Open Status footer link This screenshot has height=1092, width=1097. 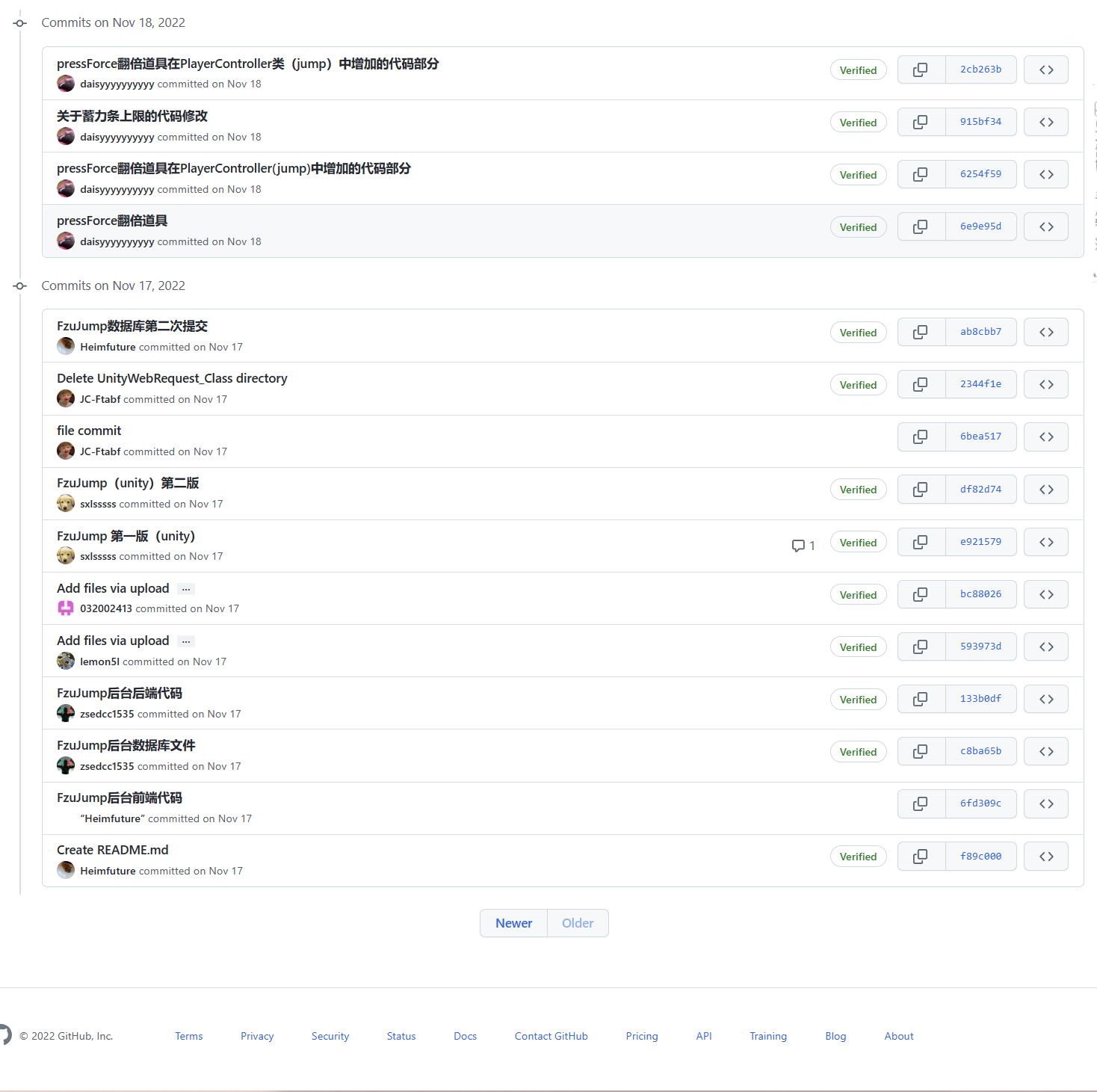click(401, 1036)
